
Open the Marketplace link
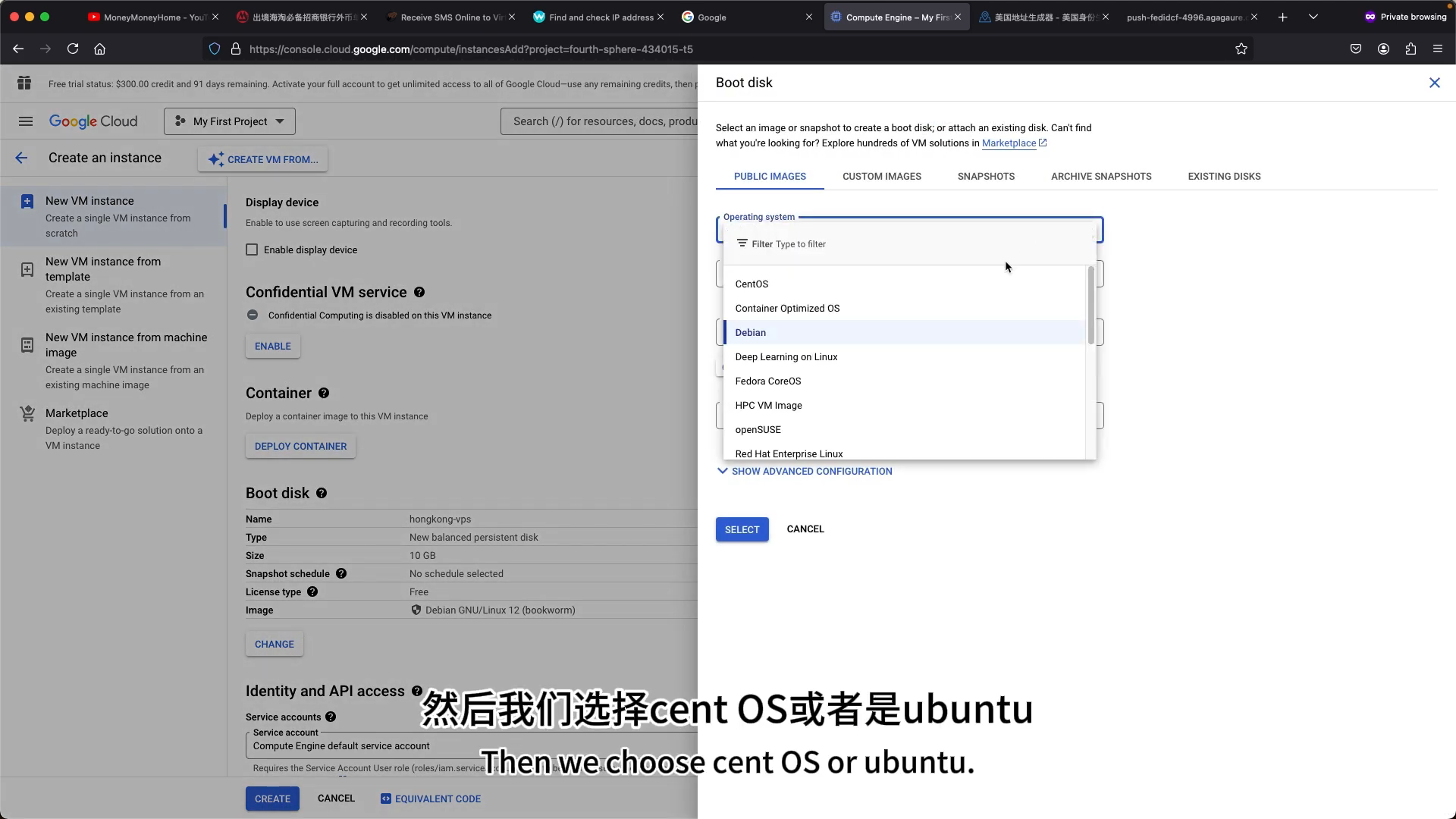click(1014, 143)
